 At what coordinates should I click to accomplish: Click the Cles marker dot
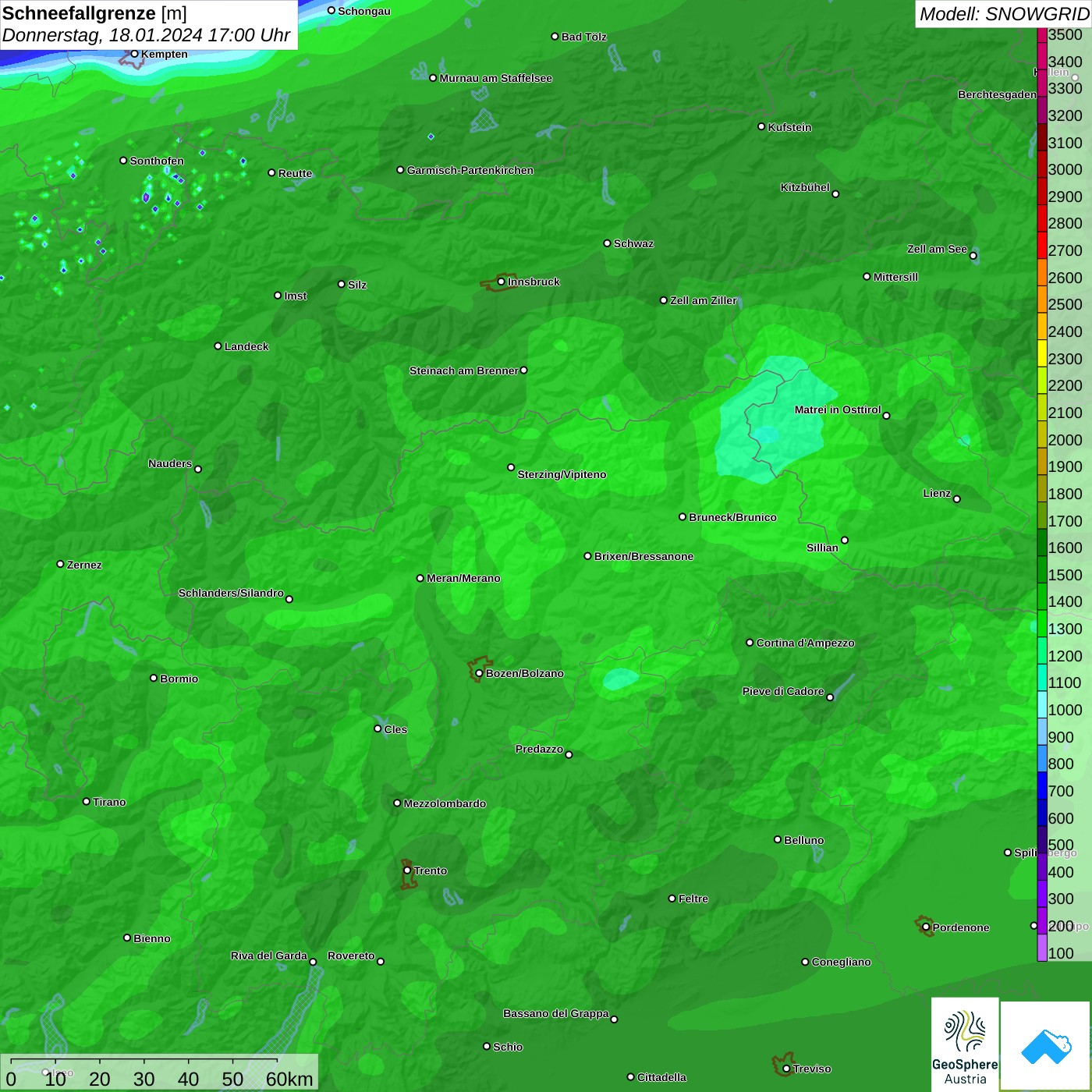(378, 729)
